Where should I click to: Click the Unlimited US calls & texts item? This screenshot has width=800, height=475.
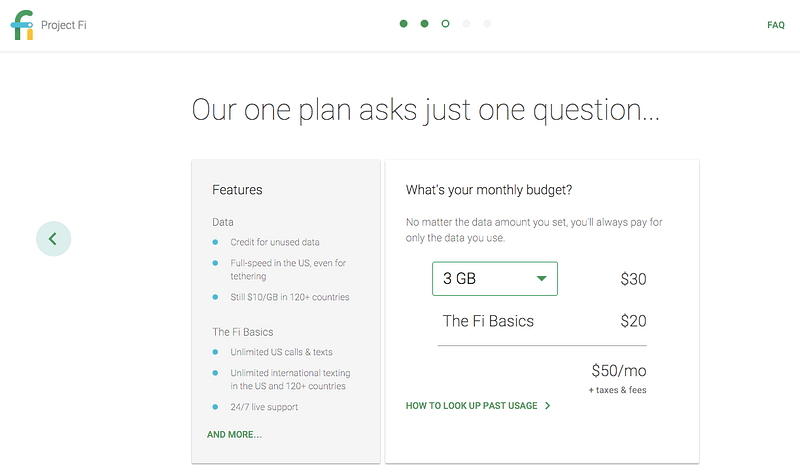coord(281,352)
